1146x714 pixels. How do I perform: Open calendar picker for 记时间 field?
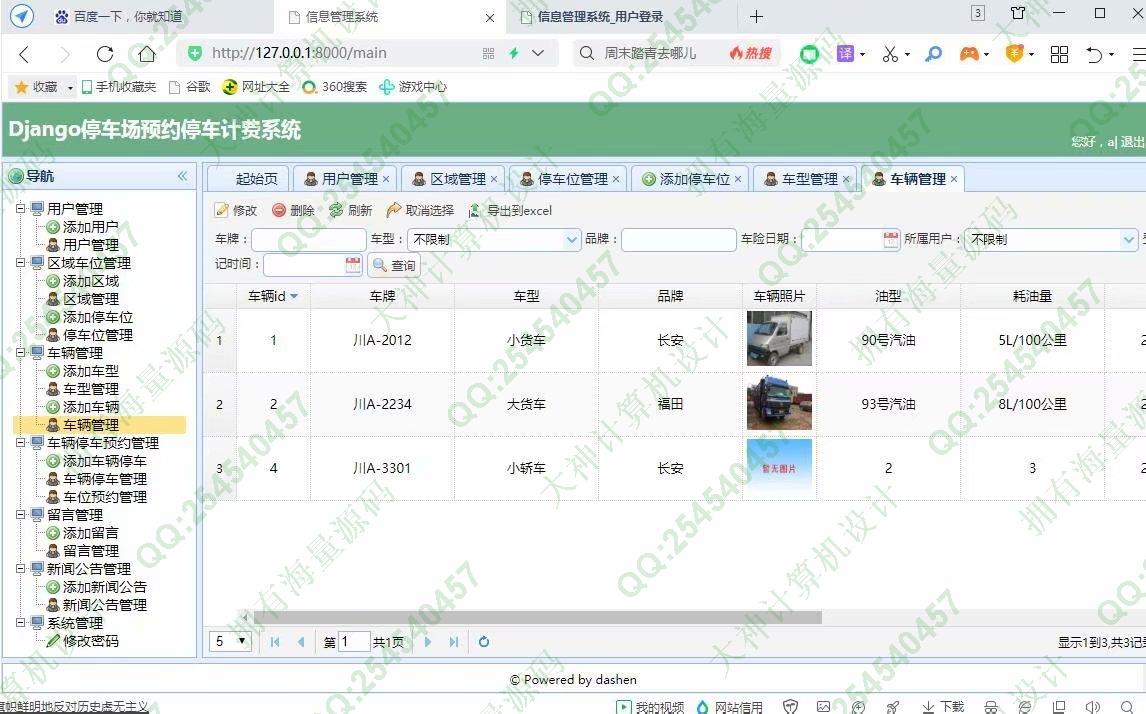pos(353,265)
